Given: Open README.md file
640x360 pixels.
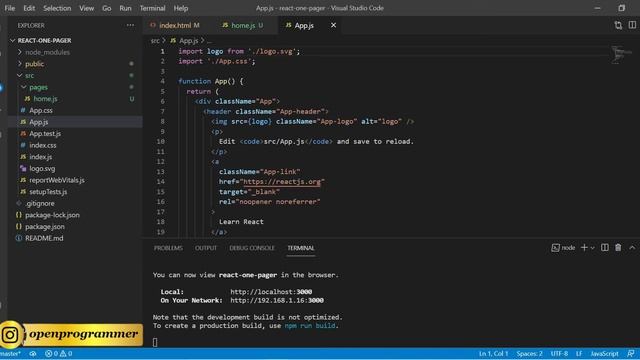Looking at the screenshot, I should point(44,238).
